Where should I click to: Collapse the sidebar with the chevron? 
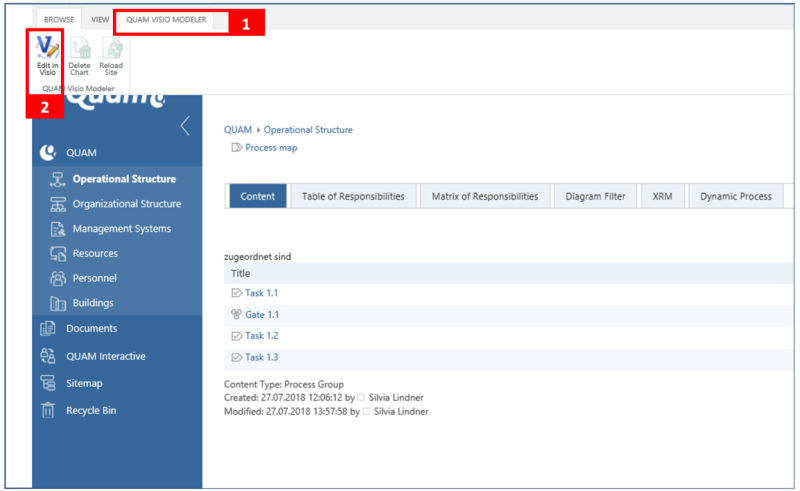184,126
